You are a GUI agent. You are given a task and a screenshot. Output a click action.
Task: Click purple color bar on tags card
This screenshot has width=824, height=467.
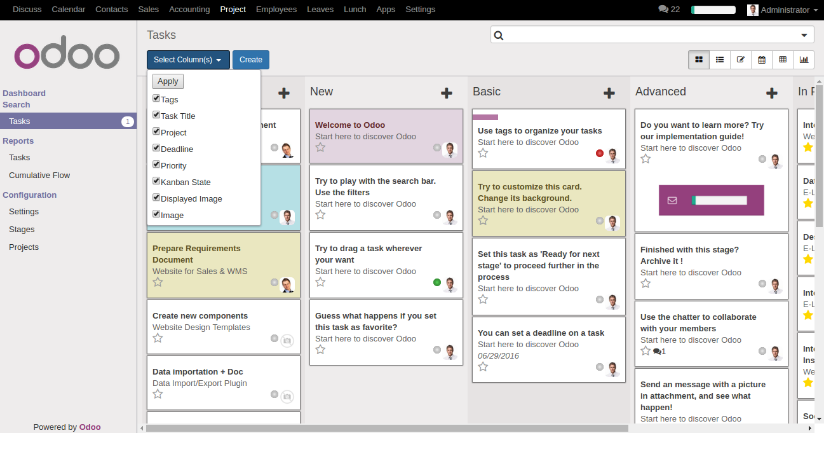[485, 117]
